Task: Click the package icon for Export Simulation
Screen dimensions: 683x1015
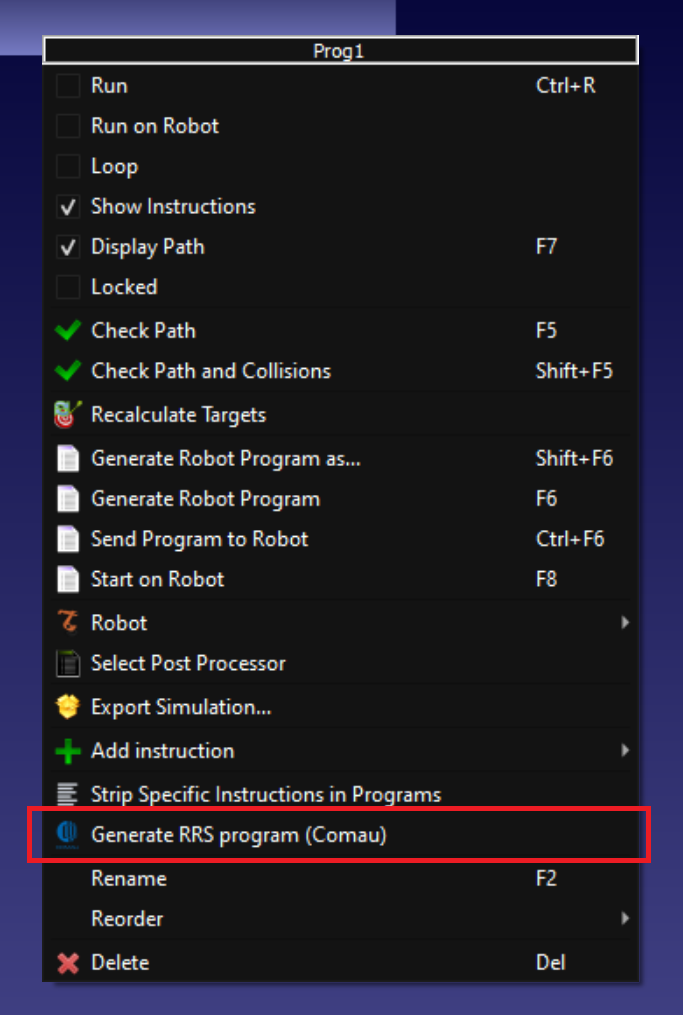Action: [x=68, y=707]
